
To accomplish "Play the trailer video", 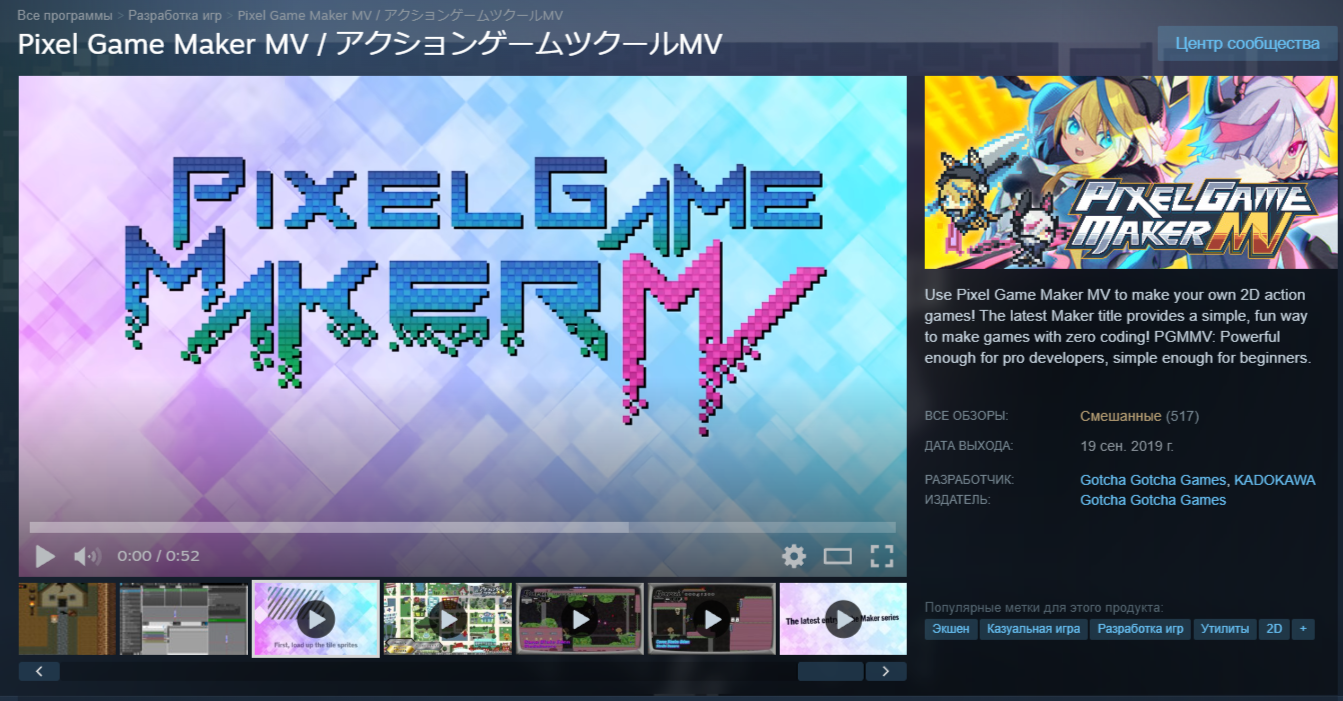I will pos(45,556).
